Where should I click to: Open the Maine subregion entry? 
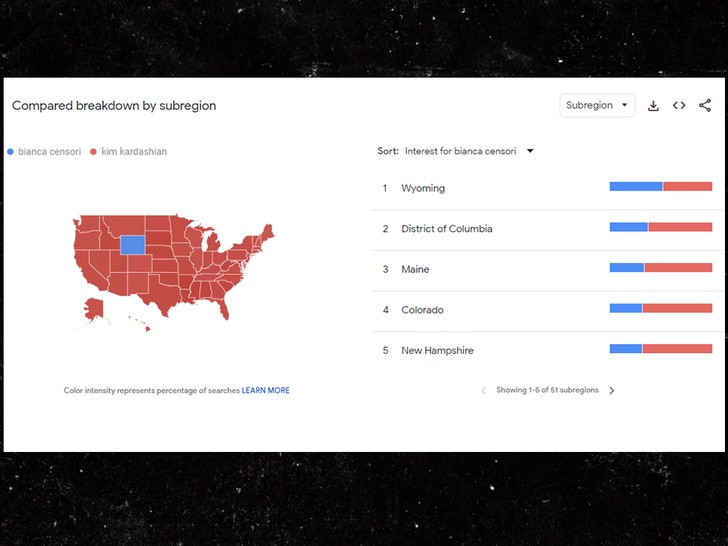pos(415,270)
